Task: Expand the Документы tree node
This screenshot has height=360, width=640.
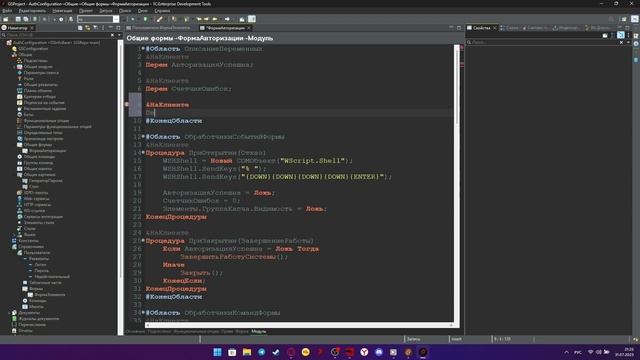Action: (x=9, y=313)
